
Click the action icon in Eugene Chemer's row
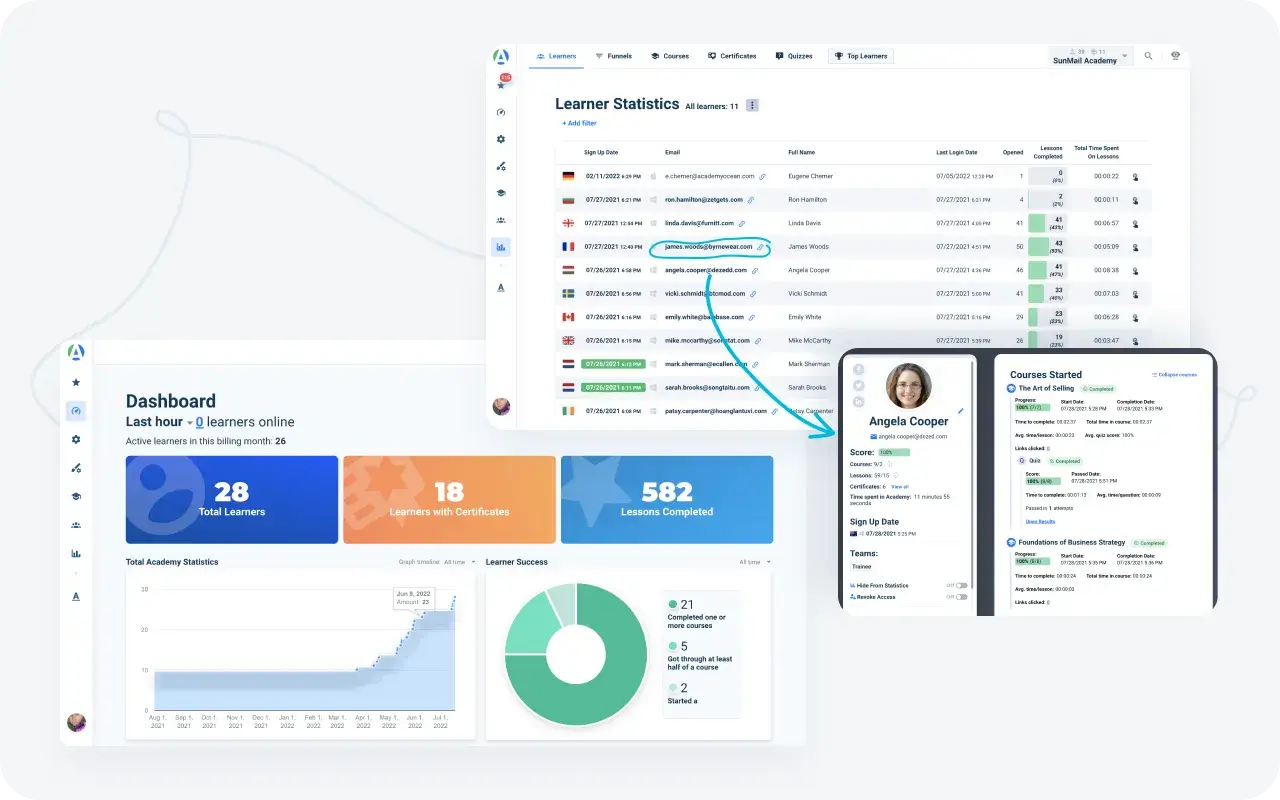pyautogui.click(x=1135, y=177)
